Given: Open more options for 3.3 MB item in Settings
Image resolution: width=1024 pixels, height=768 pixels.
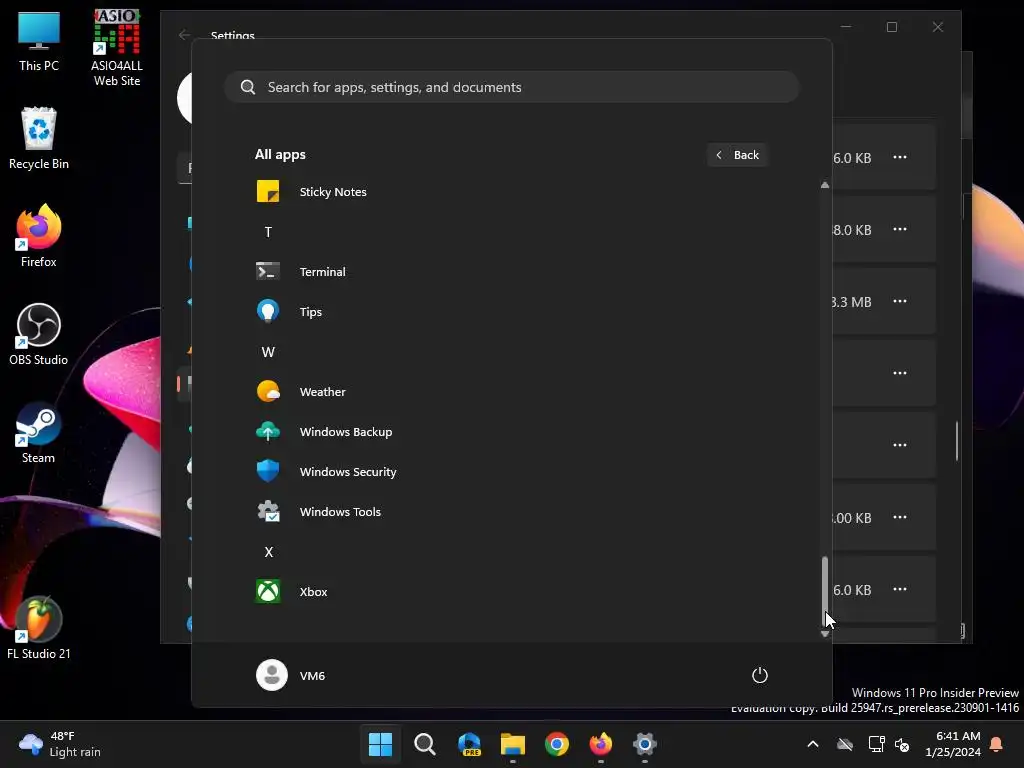Looking at the screenshot, I should pyautogui.click(x=900, y=301).
